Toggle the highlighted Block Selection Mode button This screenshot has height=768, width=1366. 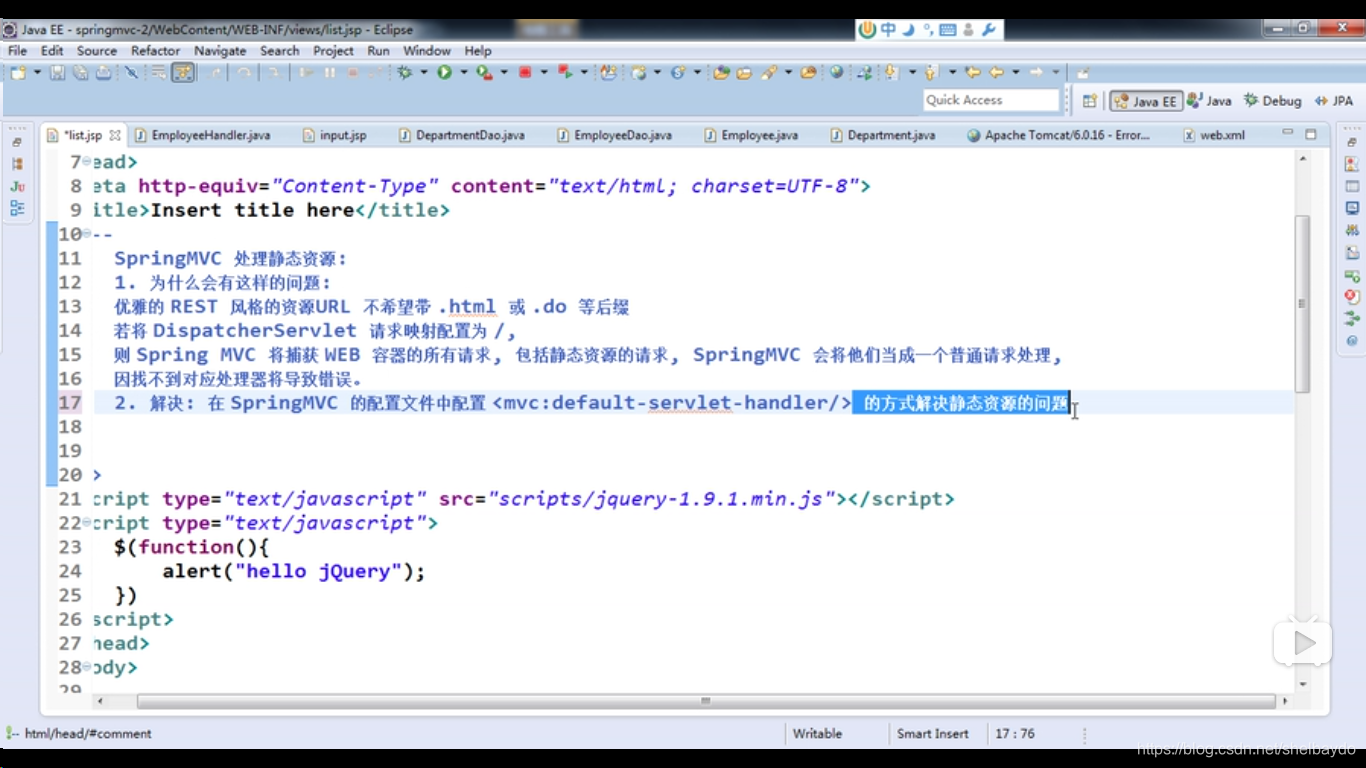coord(183,72)
